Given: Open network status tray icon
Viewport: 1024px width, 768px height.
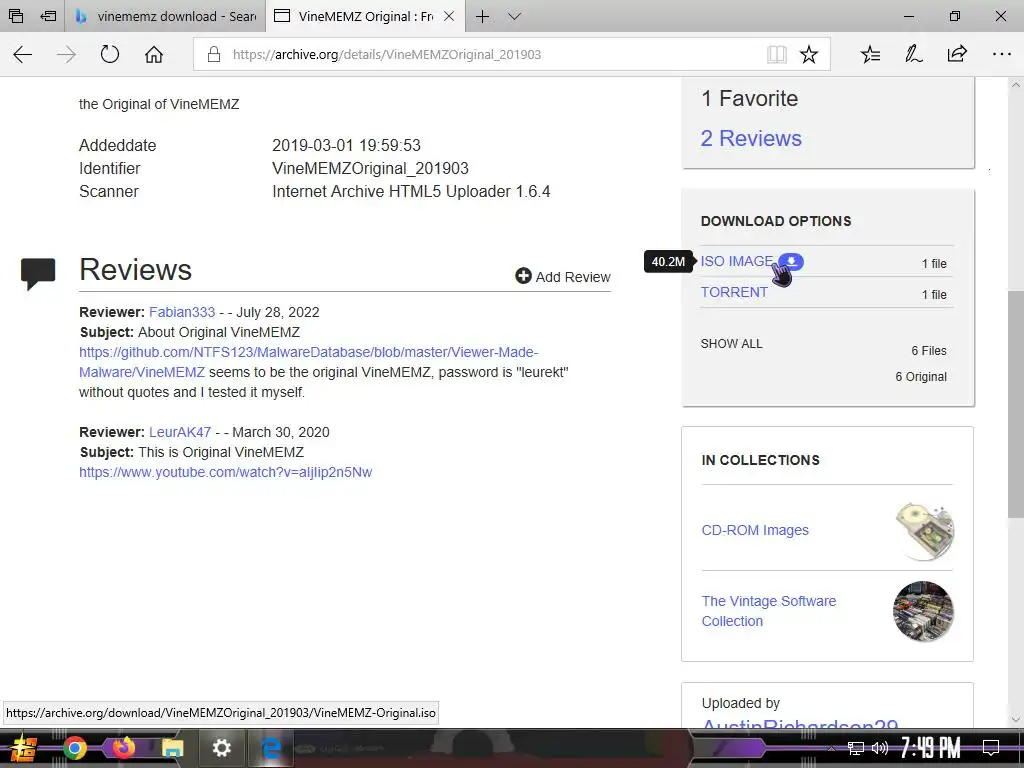Looking at the screenshot, I should pyautogui.click(x=855, y=748).
